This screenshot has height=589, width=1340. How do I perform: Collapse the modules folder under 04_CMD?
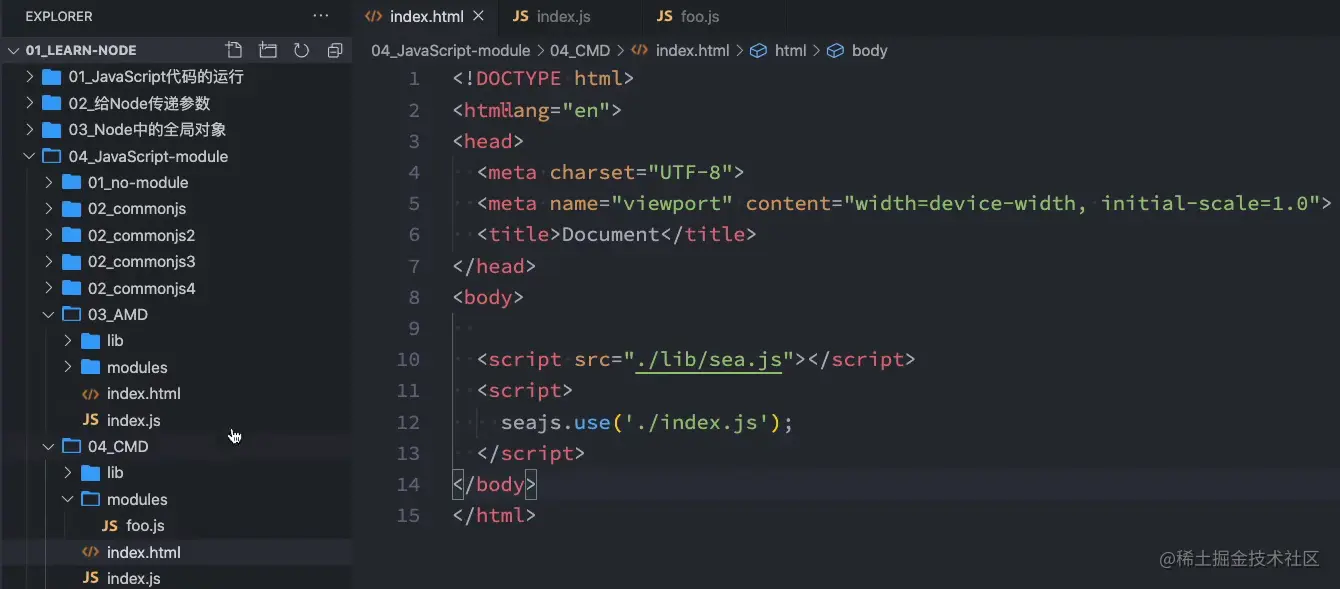point(68,499)
